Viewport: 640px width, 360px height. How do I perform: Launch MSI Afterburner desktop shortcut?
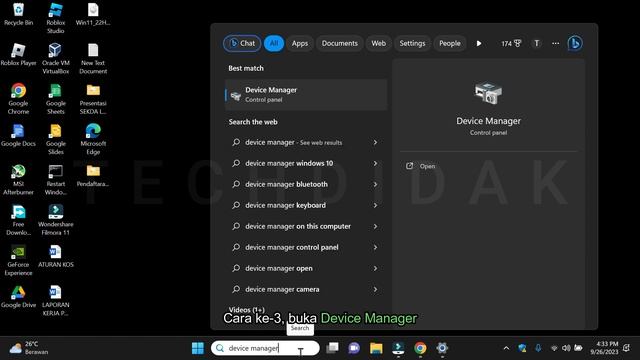[x=18, y=180]
